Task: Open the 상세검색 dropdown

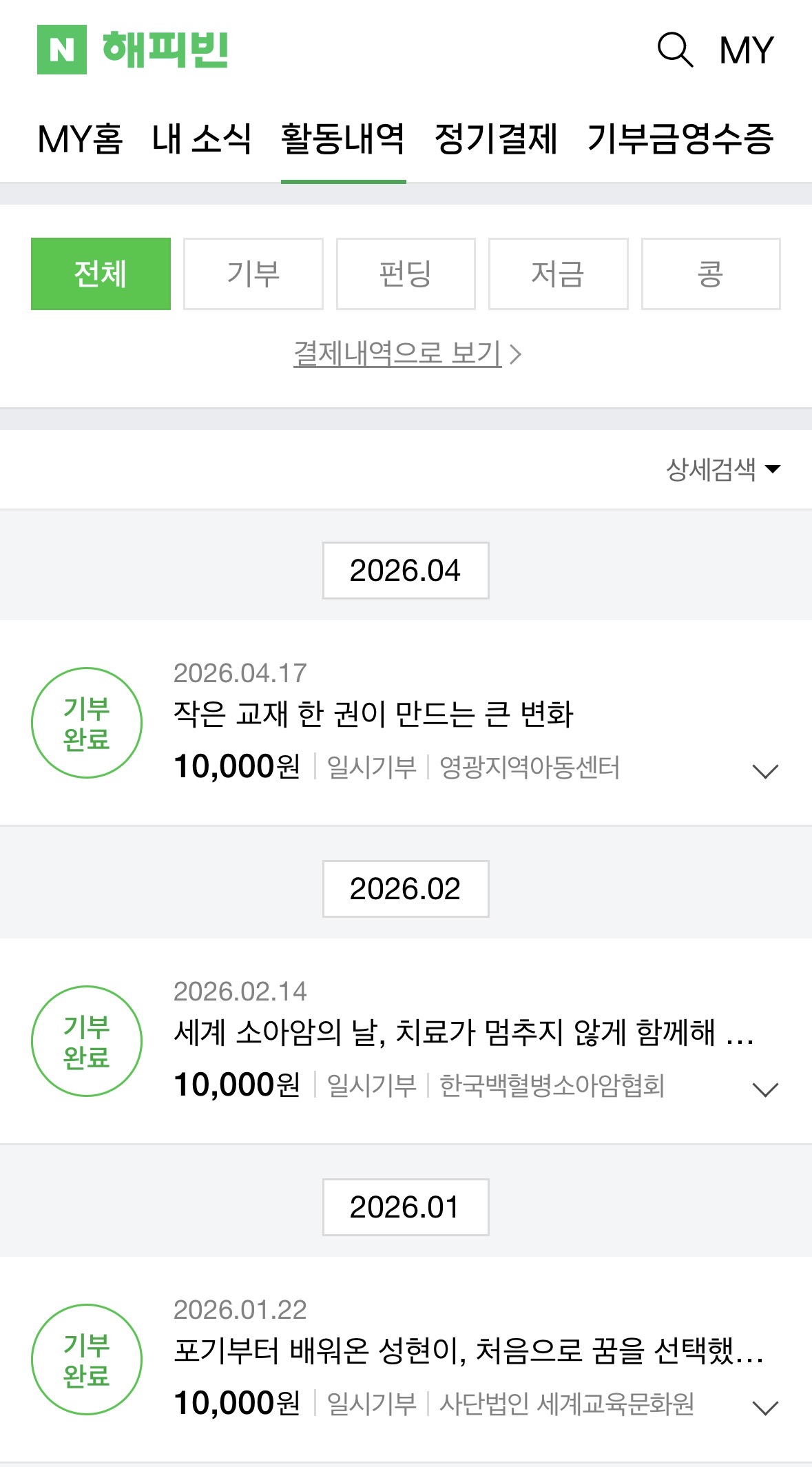Action: tap(722, 469)
